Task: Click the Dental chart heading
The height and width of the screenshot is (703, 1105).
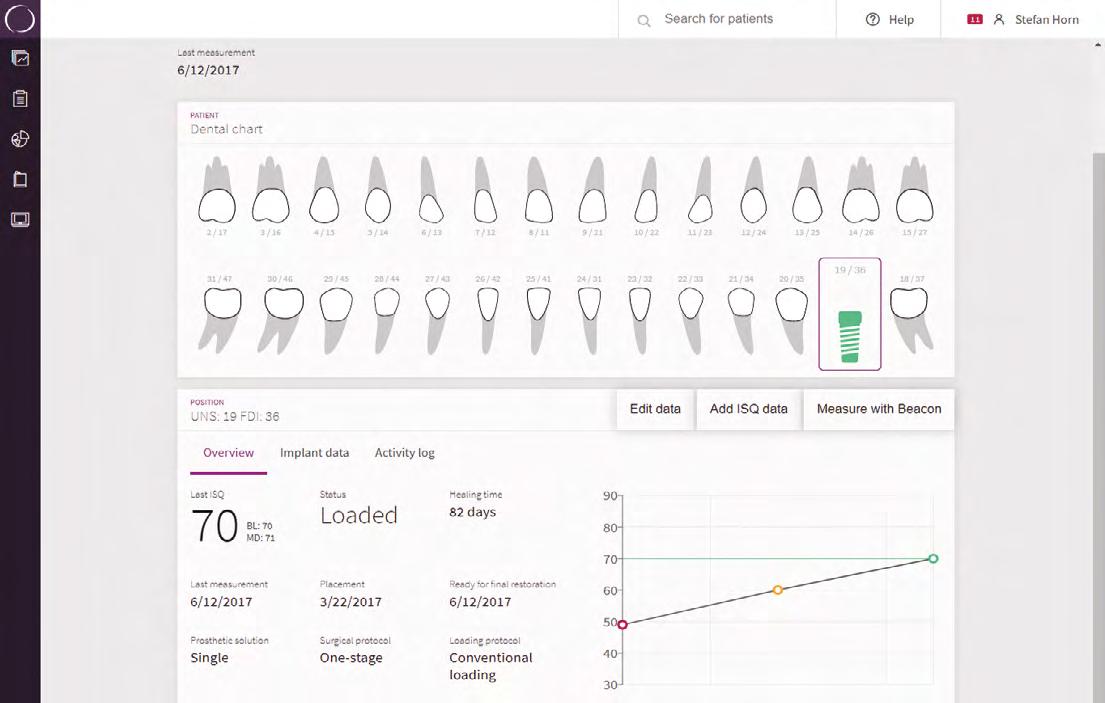Action: [x=226, y=129]
